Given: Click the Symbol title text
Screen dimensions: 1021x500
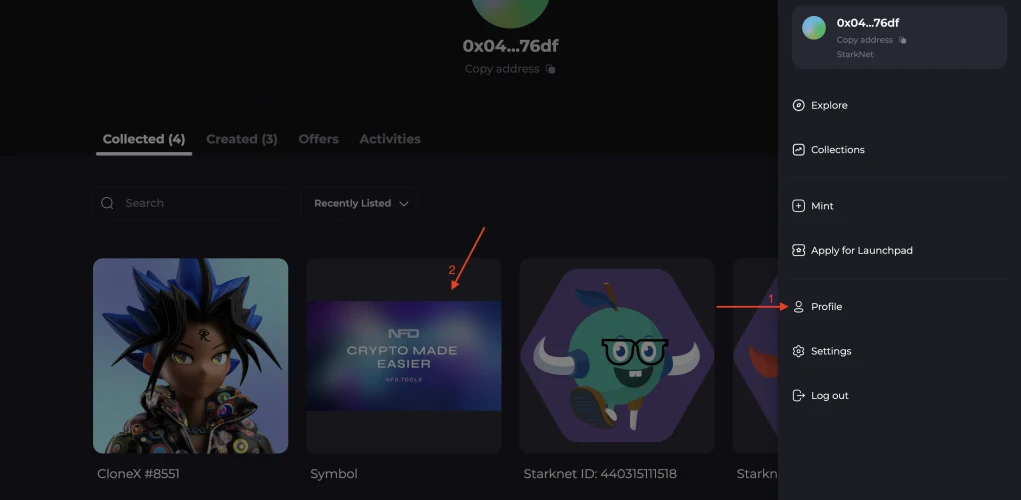Looking at the screenshot, I should (334, 474).
